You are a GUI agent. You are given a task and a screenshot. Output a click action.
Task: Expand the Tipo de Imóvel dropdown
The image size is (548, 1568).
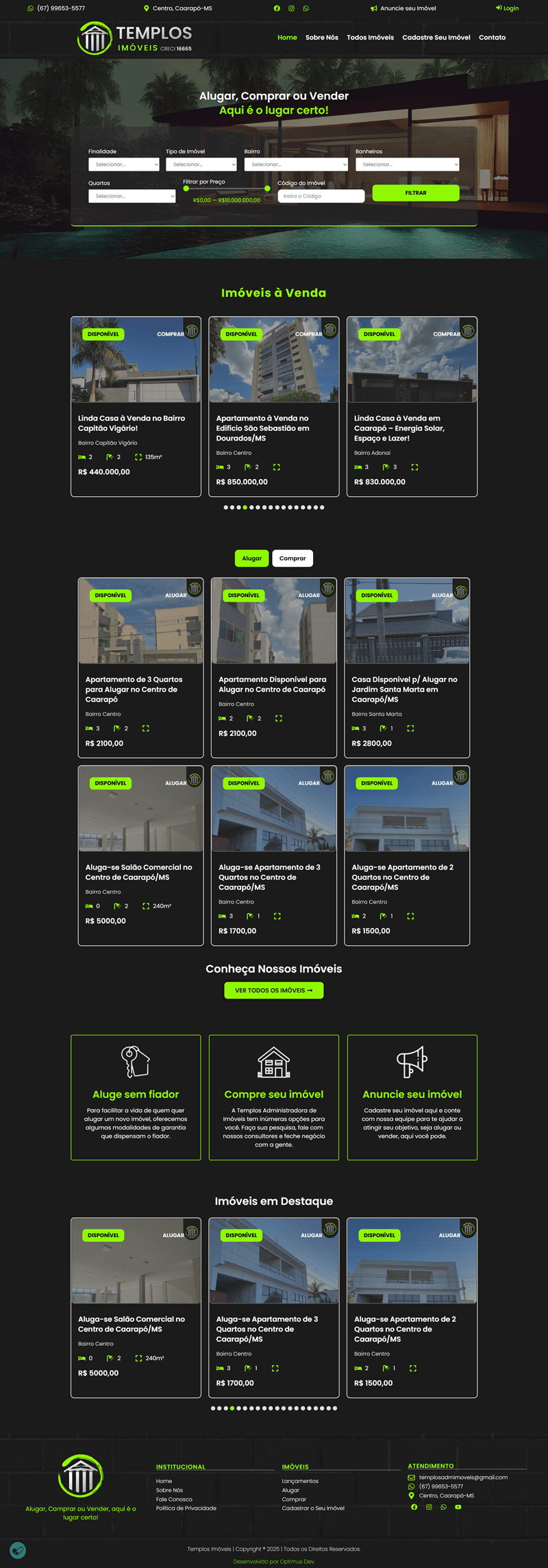click(x=201, y=164)
